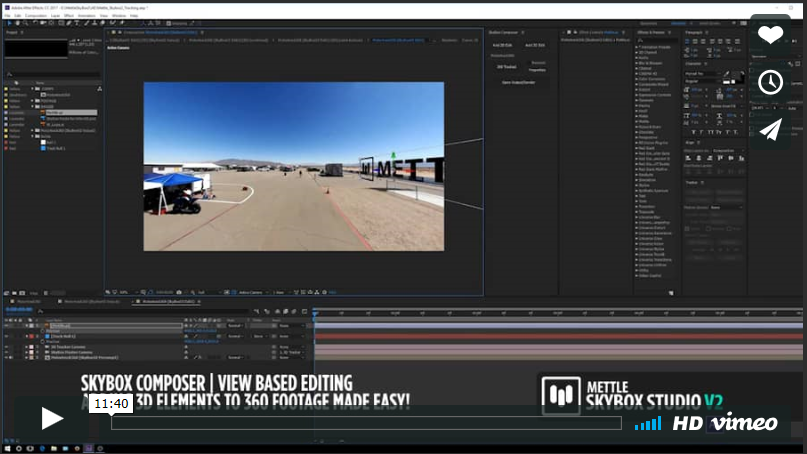The height and width of the screenshot is (454, 807).
Task: Select the Hand tool
Action: (17, 23)
